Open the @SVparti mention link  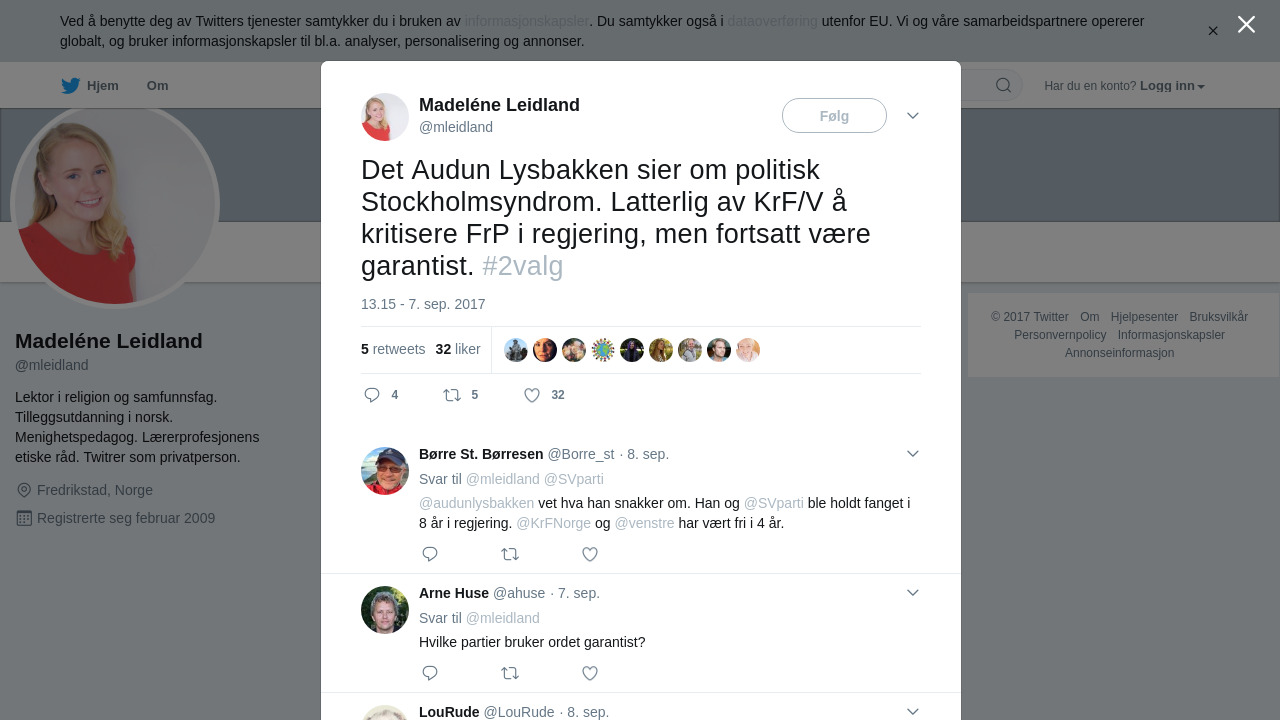click(773, 503)
